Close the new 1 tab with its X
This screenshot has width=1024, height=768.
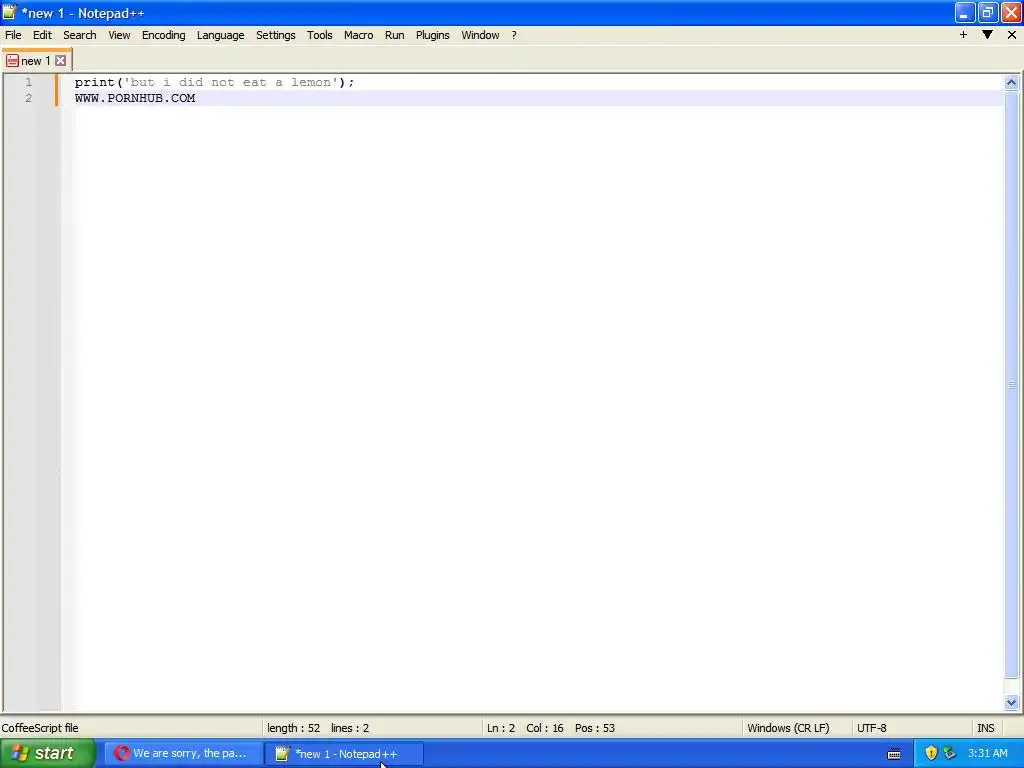point(60,61)
